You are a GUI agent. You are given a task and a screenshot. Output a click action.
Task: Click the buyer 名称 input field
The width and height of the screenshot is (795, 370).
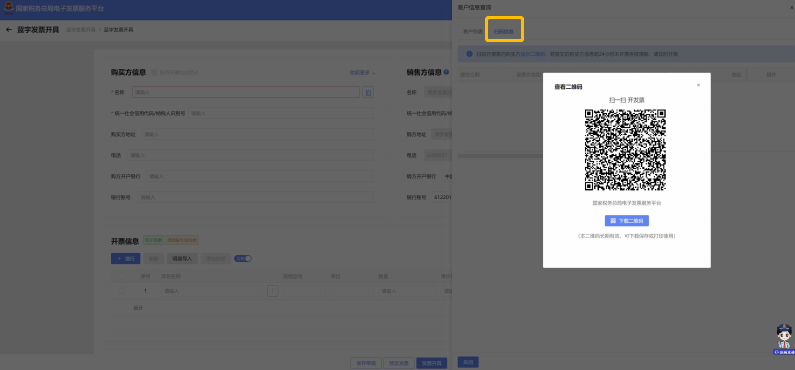(x=246, y=92)
